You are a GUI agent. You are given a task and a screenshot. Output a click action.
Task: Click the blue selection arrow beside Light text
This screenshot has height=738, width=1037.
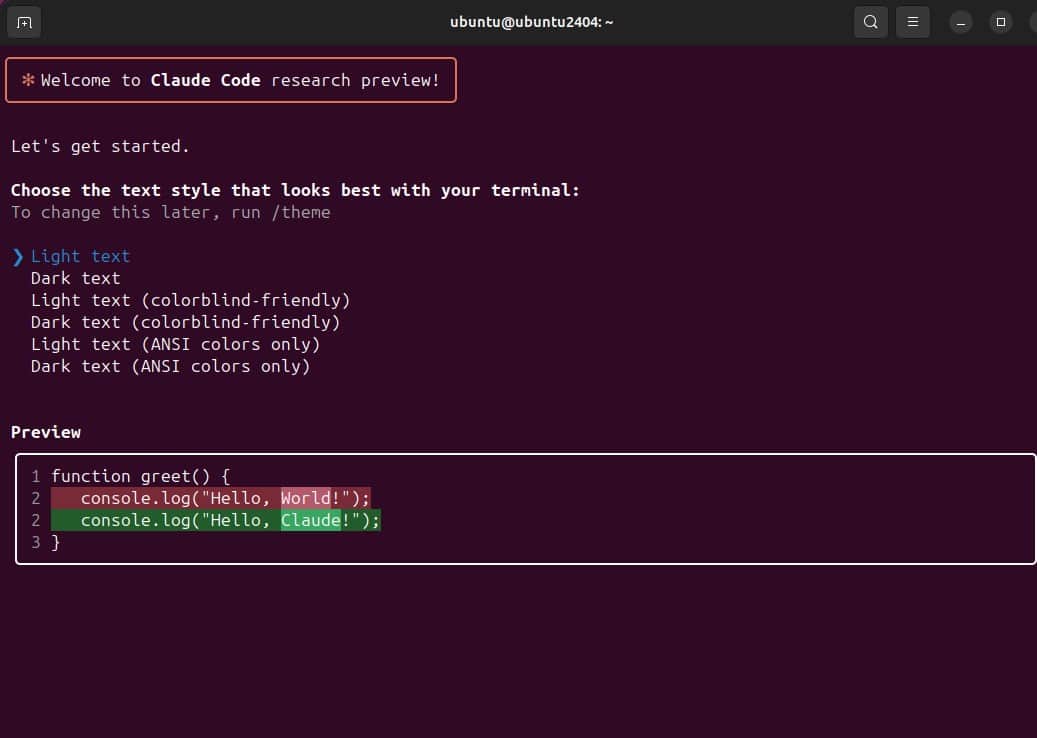pos(17,257)
